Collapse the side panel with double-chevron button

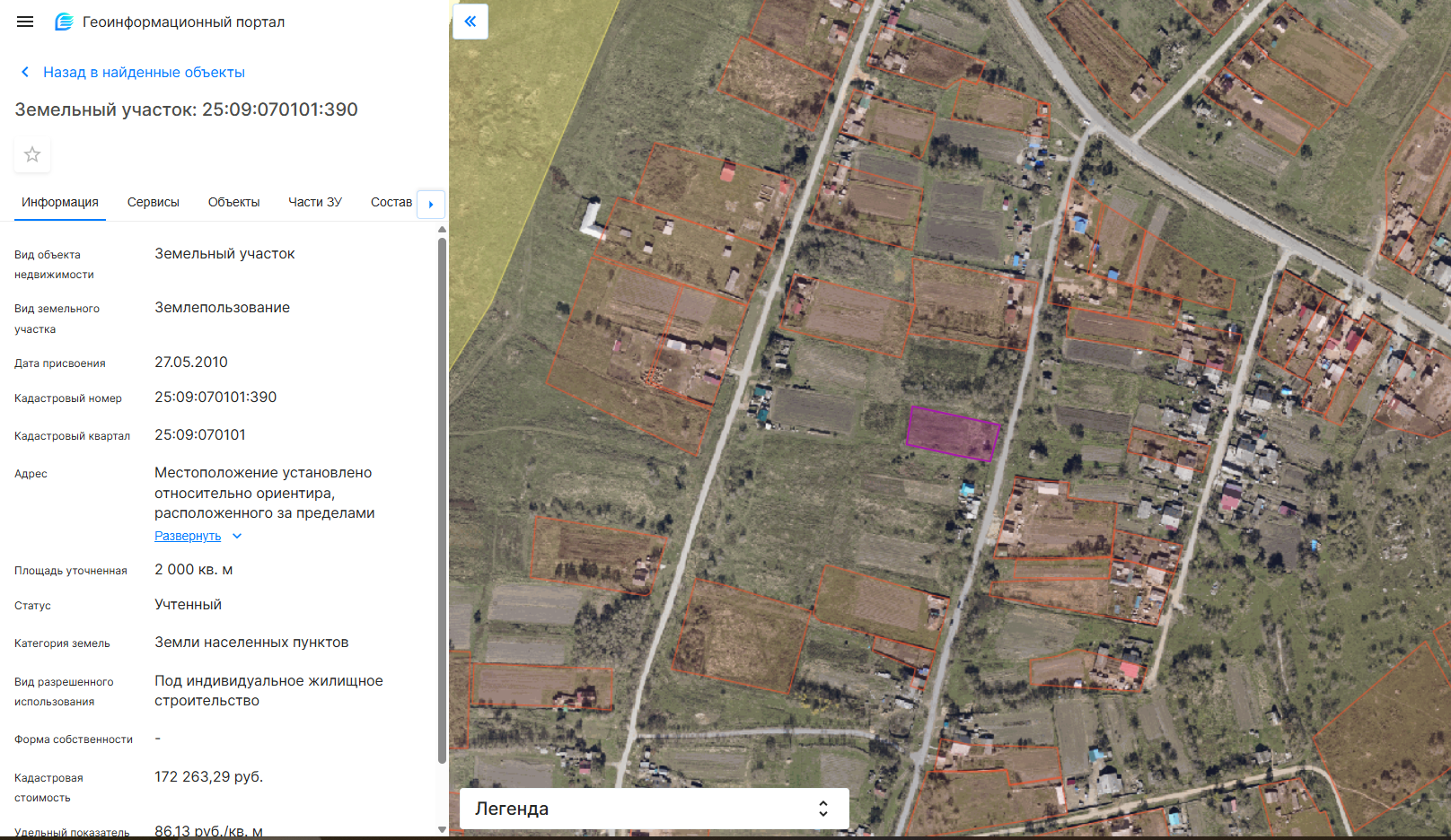(470, 22)
